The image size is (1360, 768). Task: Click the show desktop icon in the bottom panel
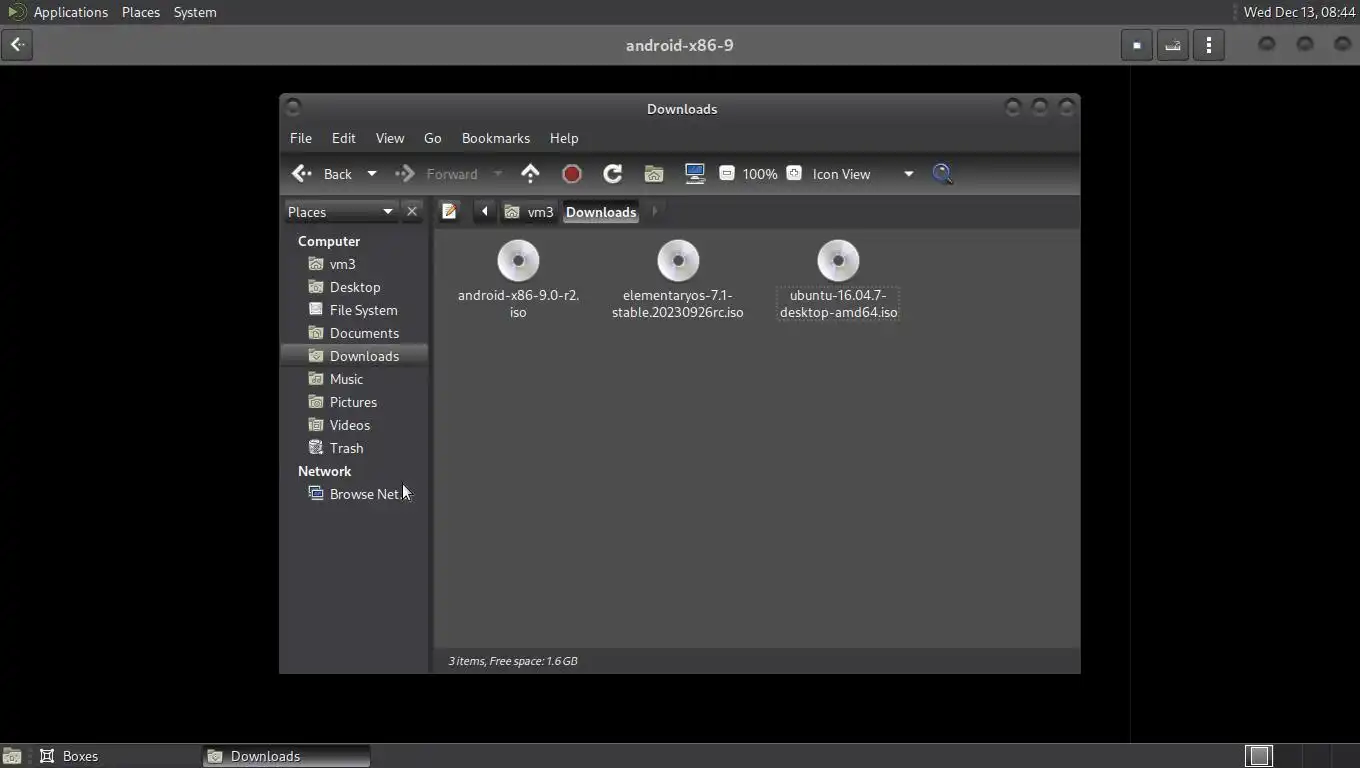[x=12, y=756]
